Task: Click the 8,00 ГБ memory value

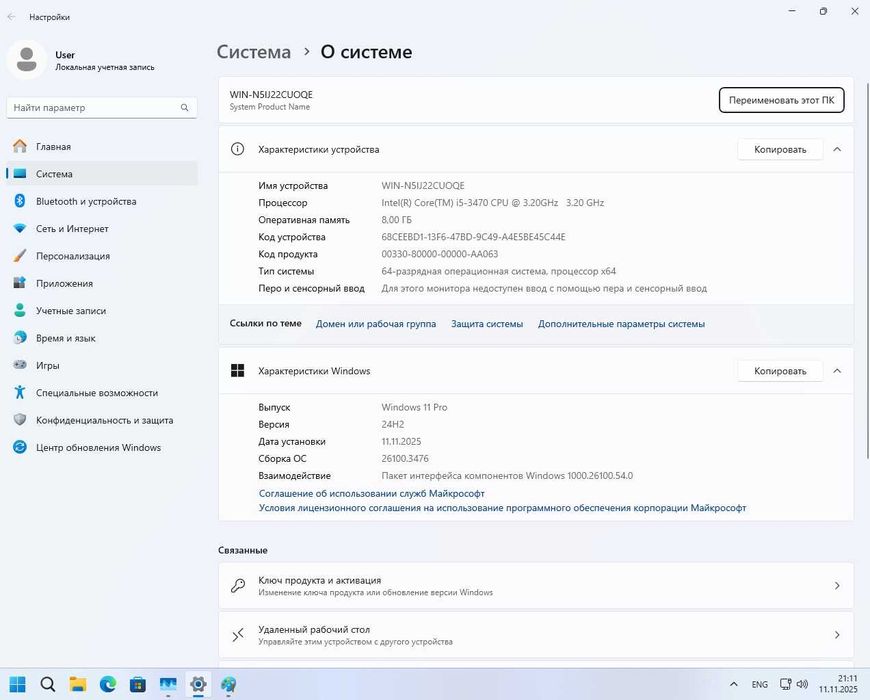Action: click(396, 220)
